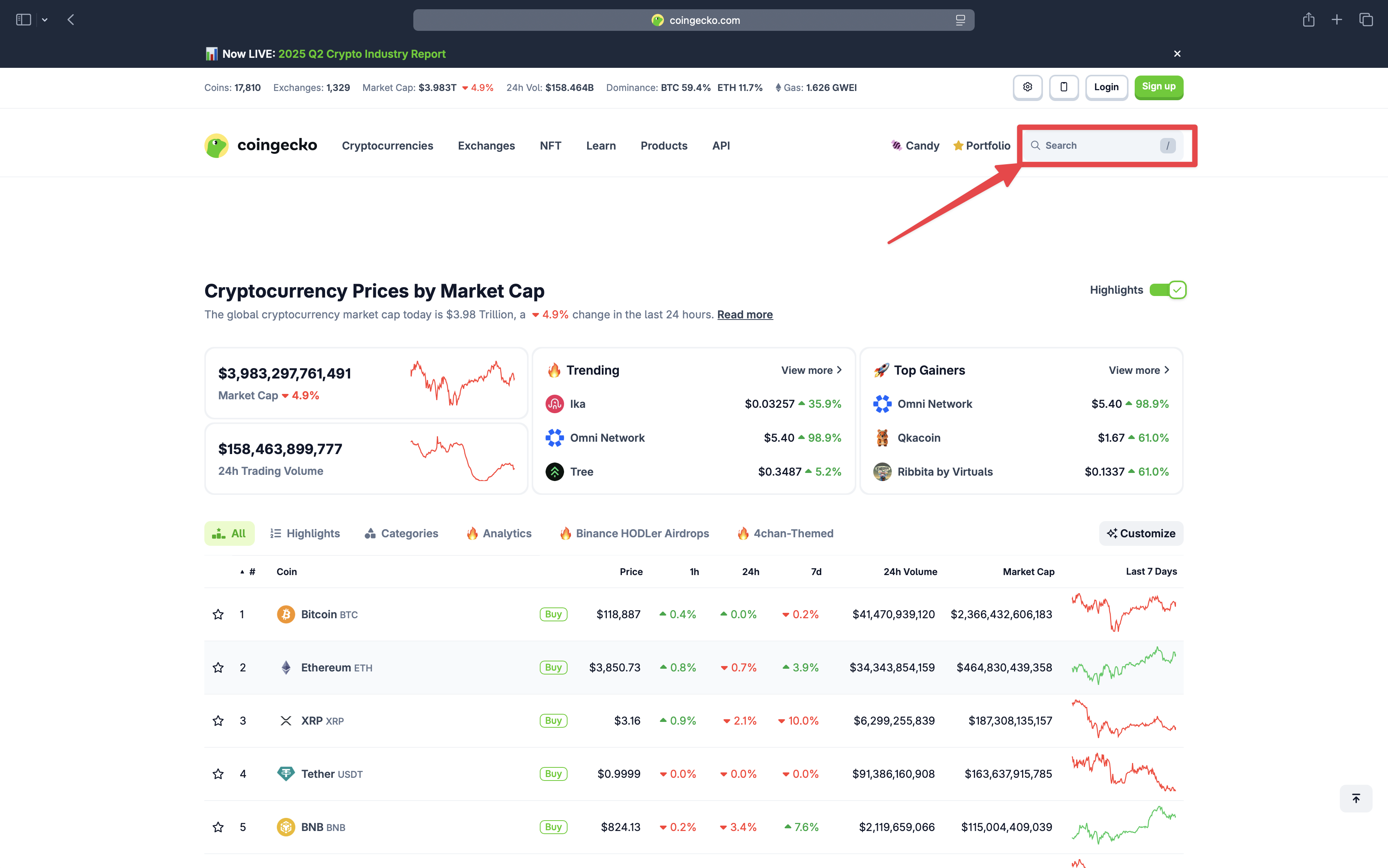Open the mobile app phone icon
This screenshot has height=868, width=1388.
point(1063,87)
